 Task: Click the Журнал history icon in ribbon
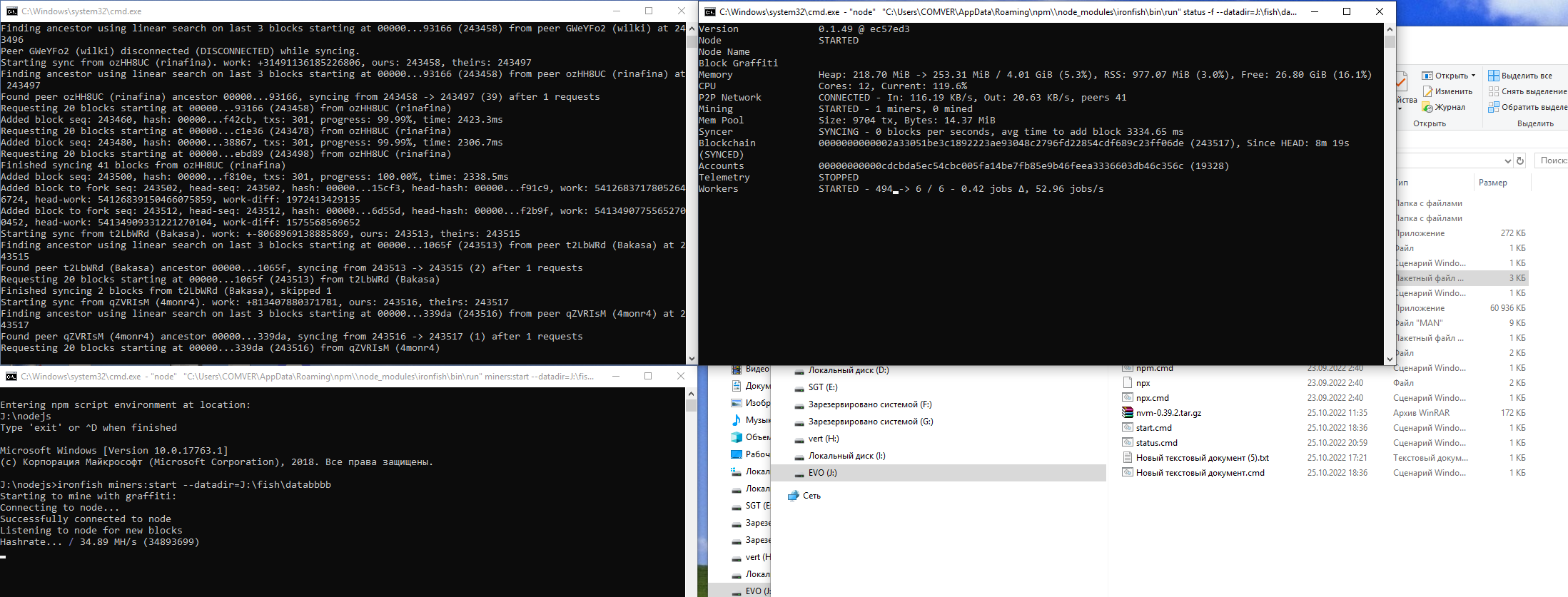[1427, 107]
